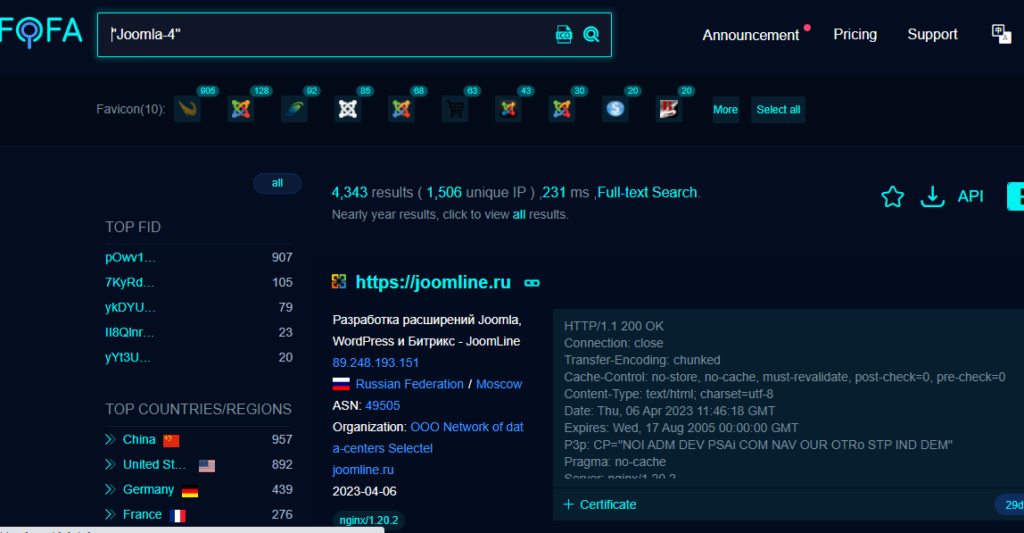1024x533 pixels.
Task: Click the link icon beside joomline.ru
Action: [x=532, y=283]
